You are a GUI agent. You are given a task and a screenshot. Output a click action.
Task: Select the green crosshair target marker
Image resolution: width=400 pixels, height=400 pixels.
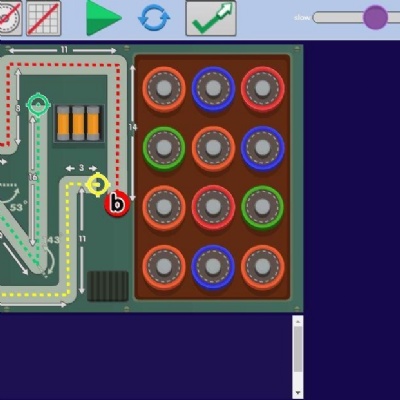point(38,105)
